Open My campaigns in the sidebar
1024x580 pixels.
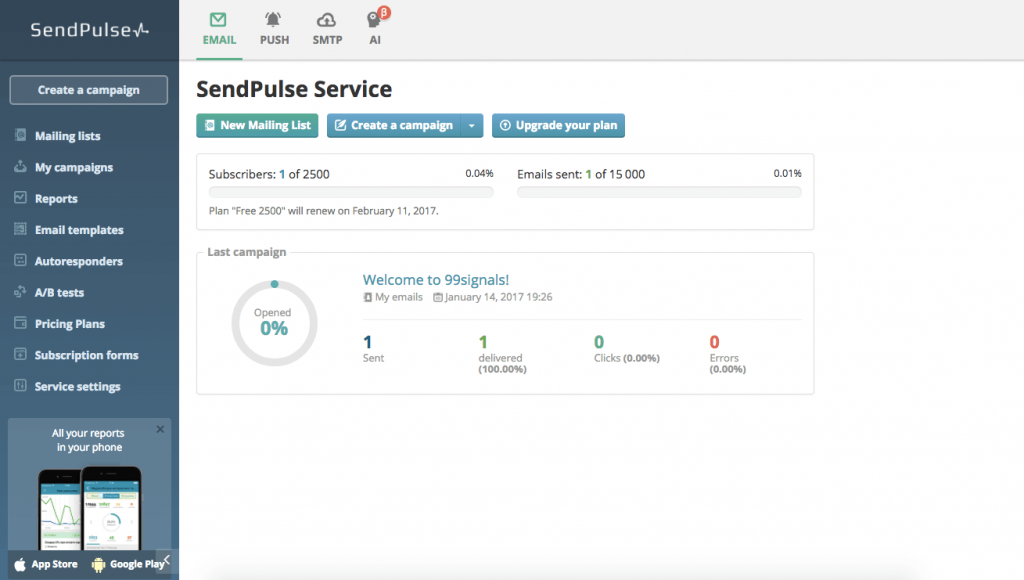73,167
